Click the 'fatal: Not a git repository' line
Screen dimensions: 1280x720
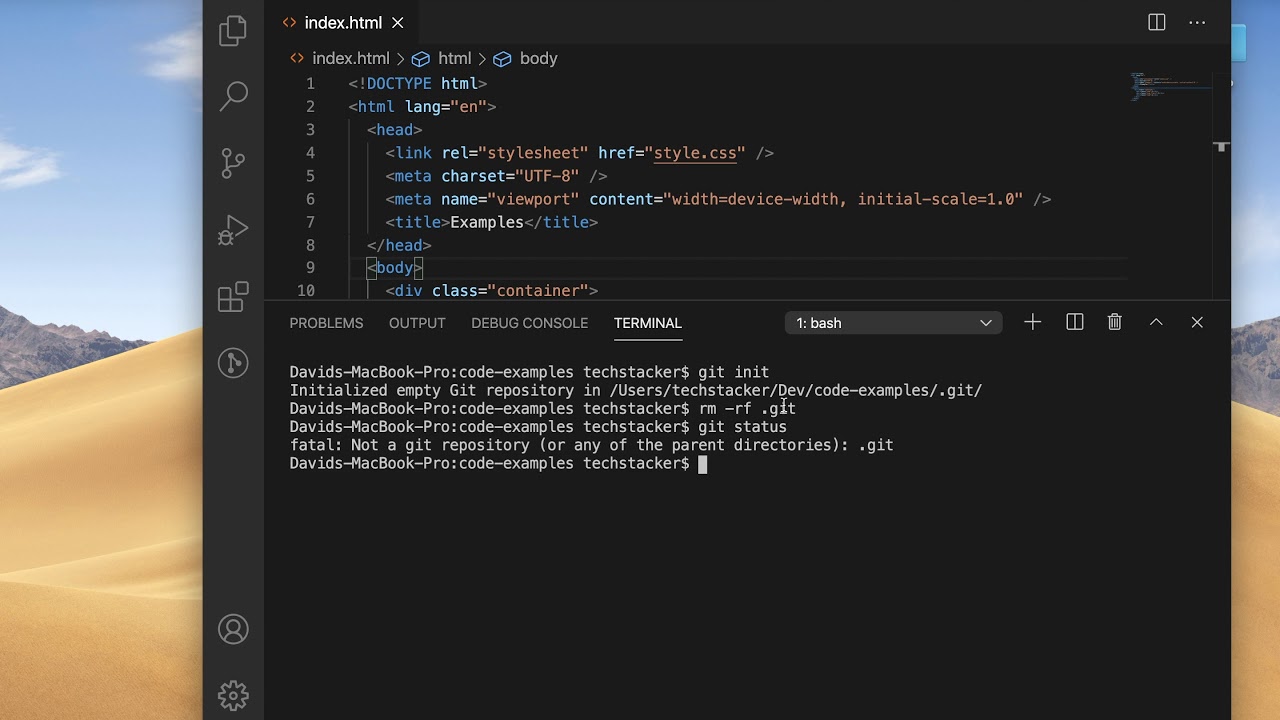pyautogui.click(x=592, y=445)
